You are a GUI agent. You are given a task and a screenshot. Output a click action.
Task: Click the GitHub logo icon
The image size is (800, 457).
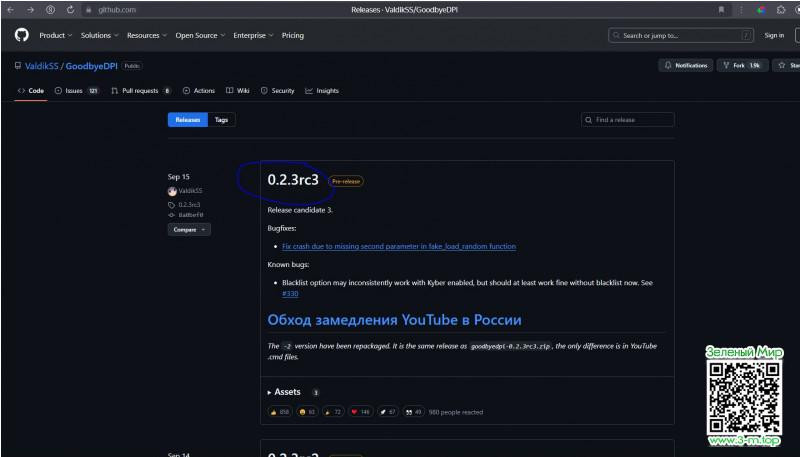click(x=21, y=35)
